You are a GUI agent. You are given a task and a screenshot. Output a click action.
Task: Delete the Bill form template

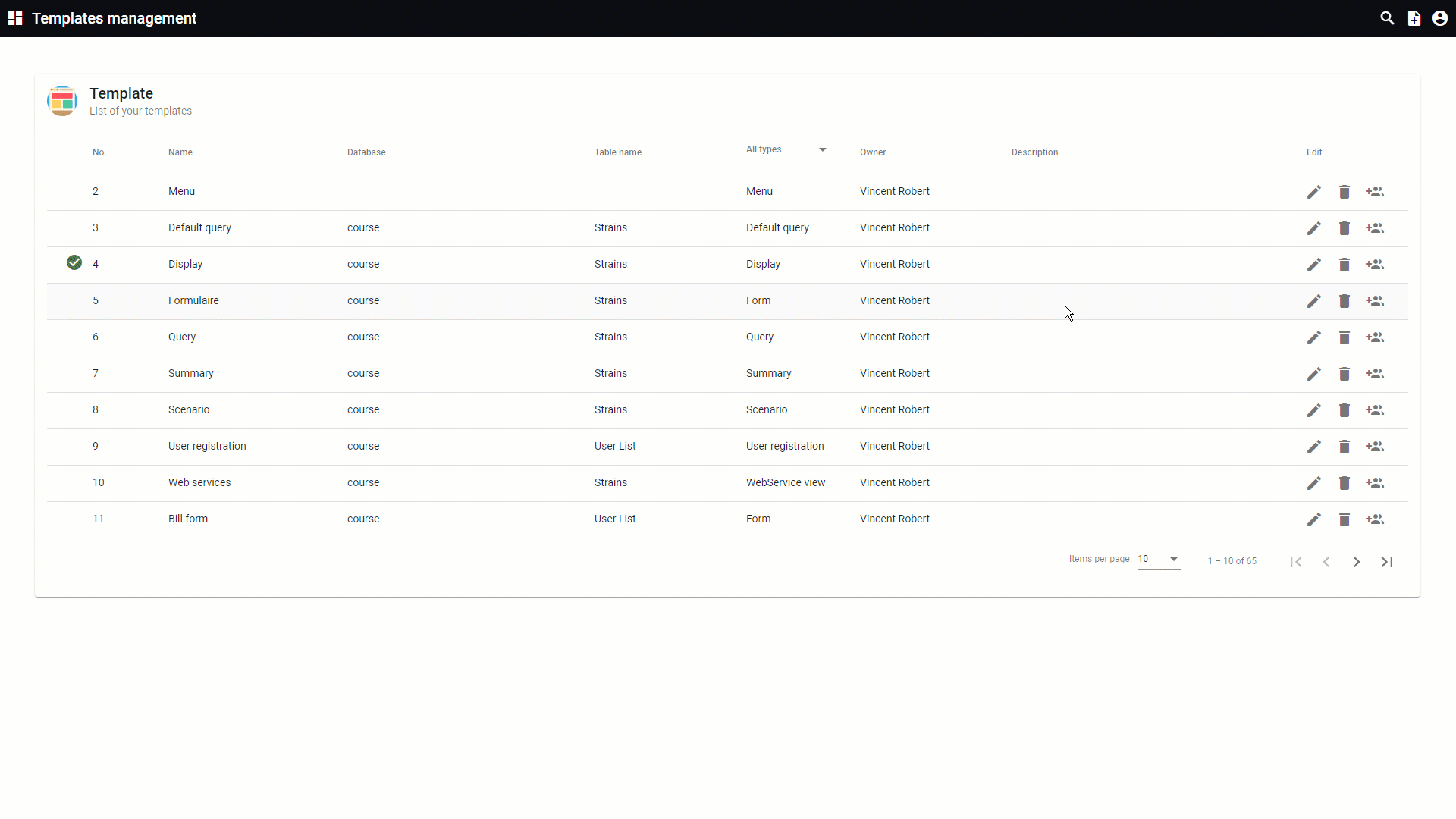(1345, 519)
